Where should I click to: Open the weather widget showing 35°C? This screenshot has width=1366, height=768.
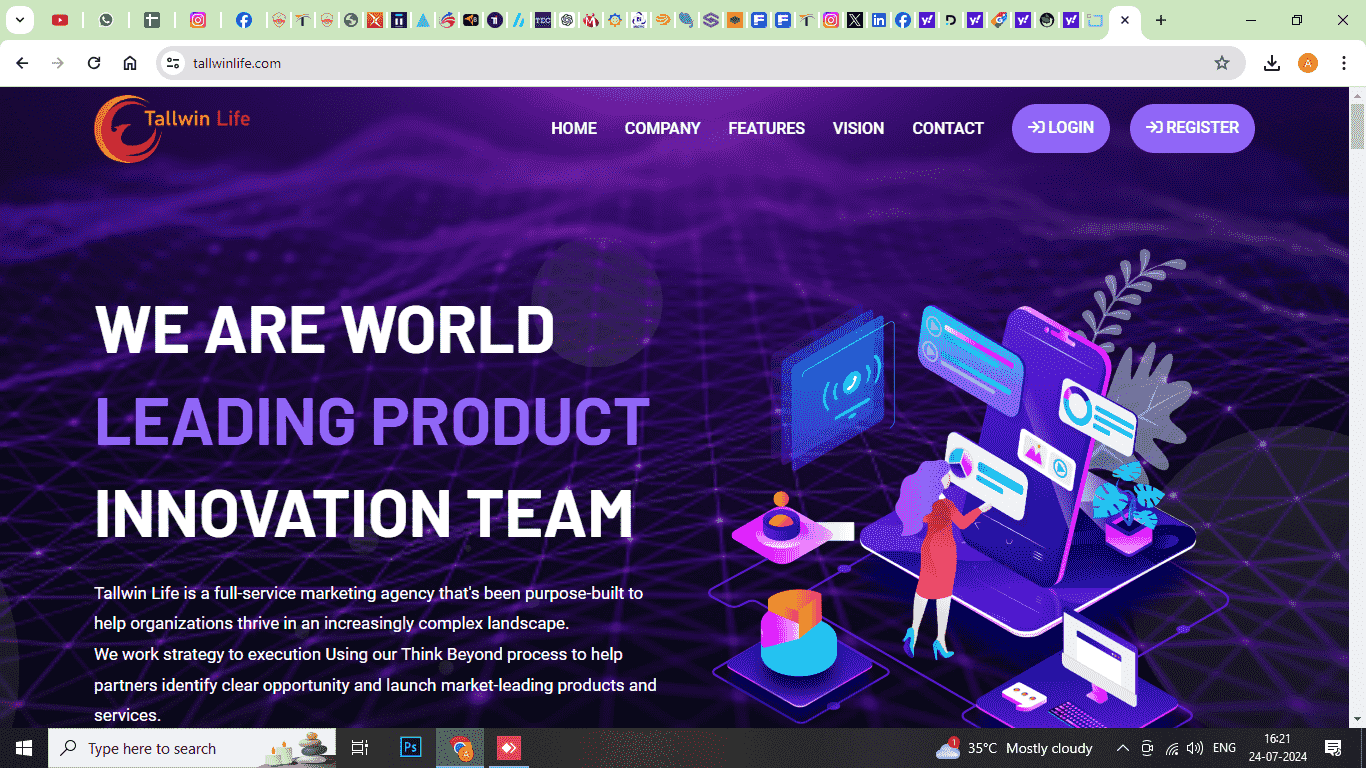1014,748
